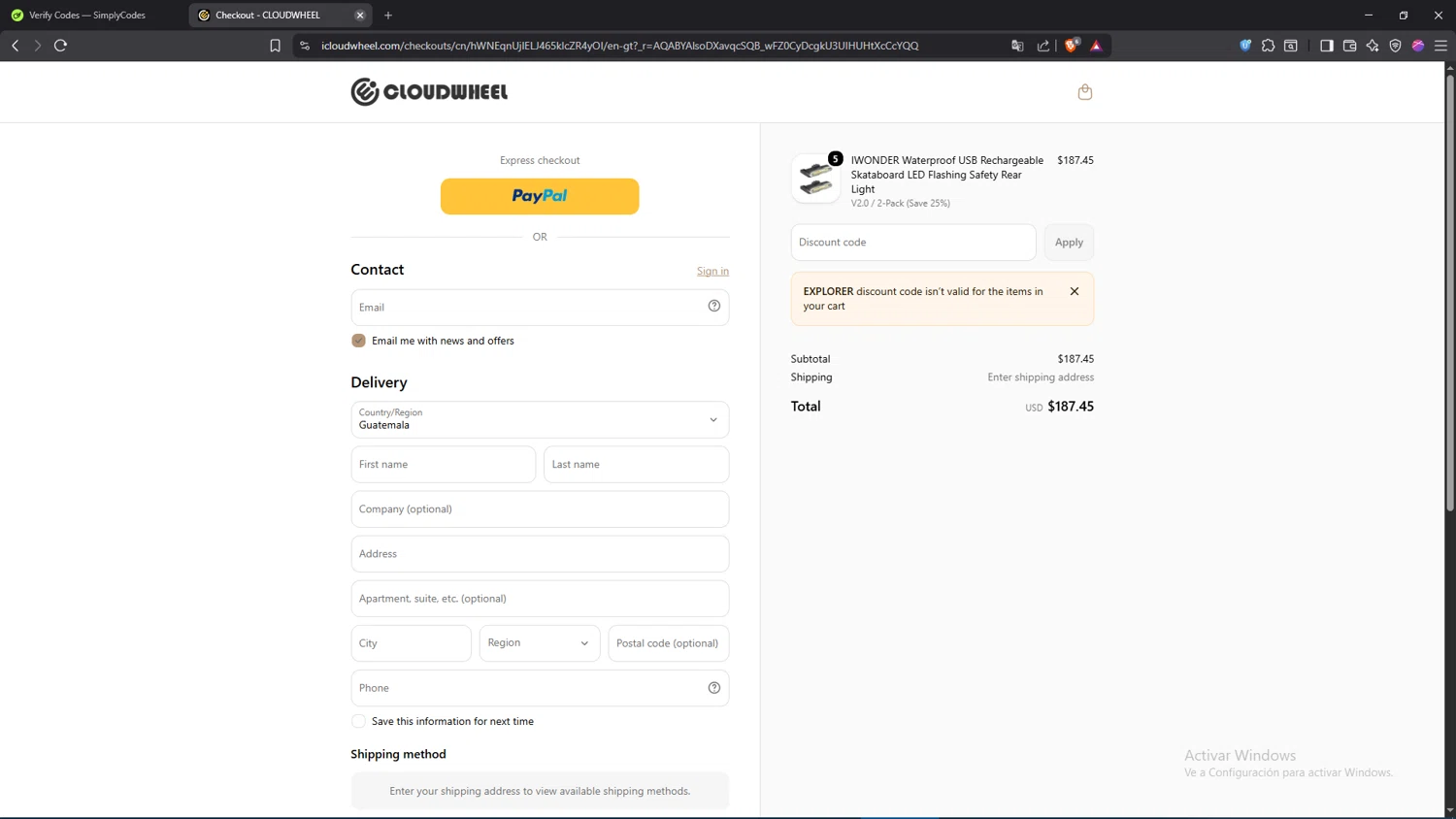The image size is (1456, 819).
Task: Open a new browser tab
Action: [x=388, y=16]
